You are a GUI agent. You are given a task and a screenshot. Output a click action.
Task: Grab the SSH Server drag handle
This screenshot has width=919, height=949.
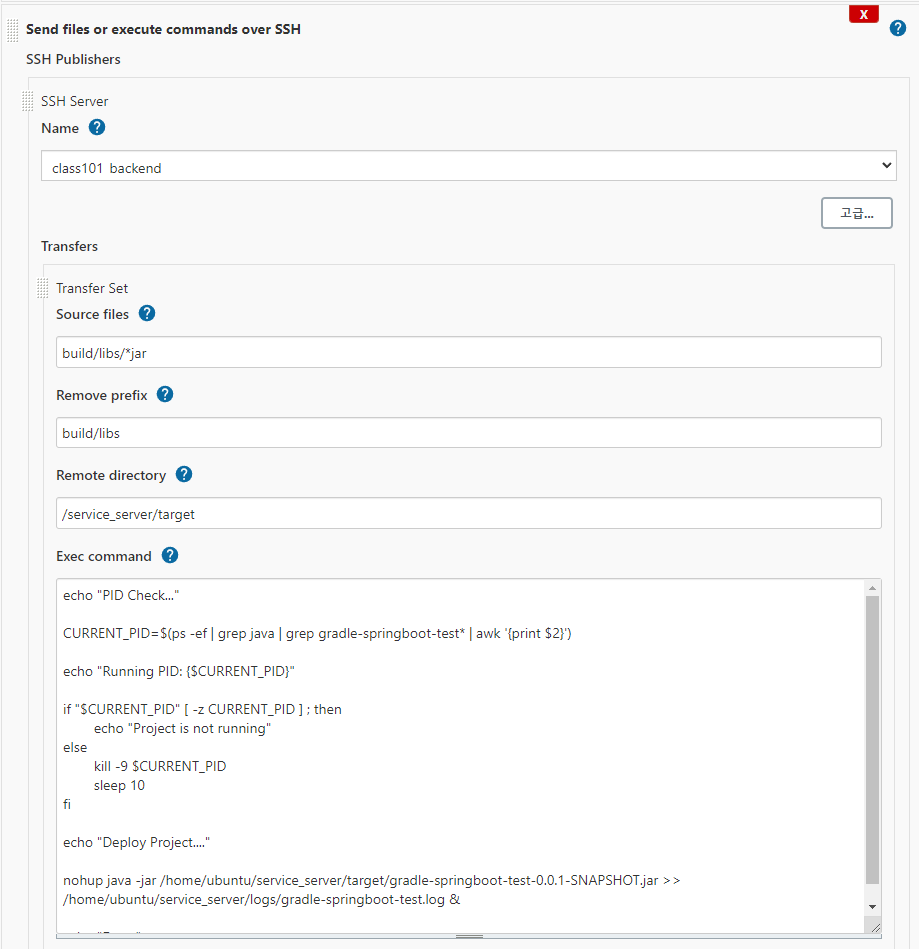(x=27, y=100)
